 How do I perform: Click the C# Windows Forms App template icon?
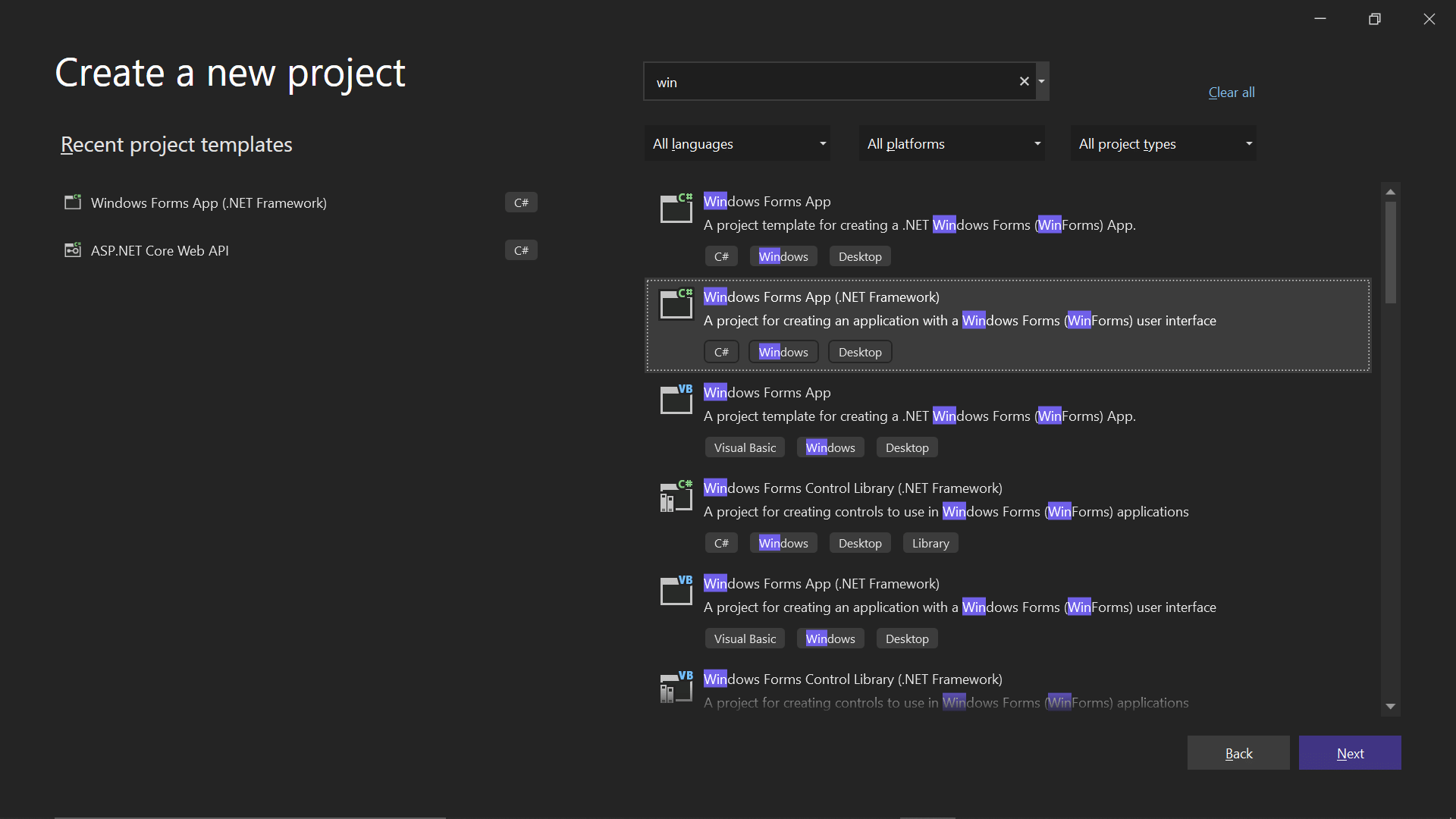(676, 208)
